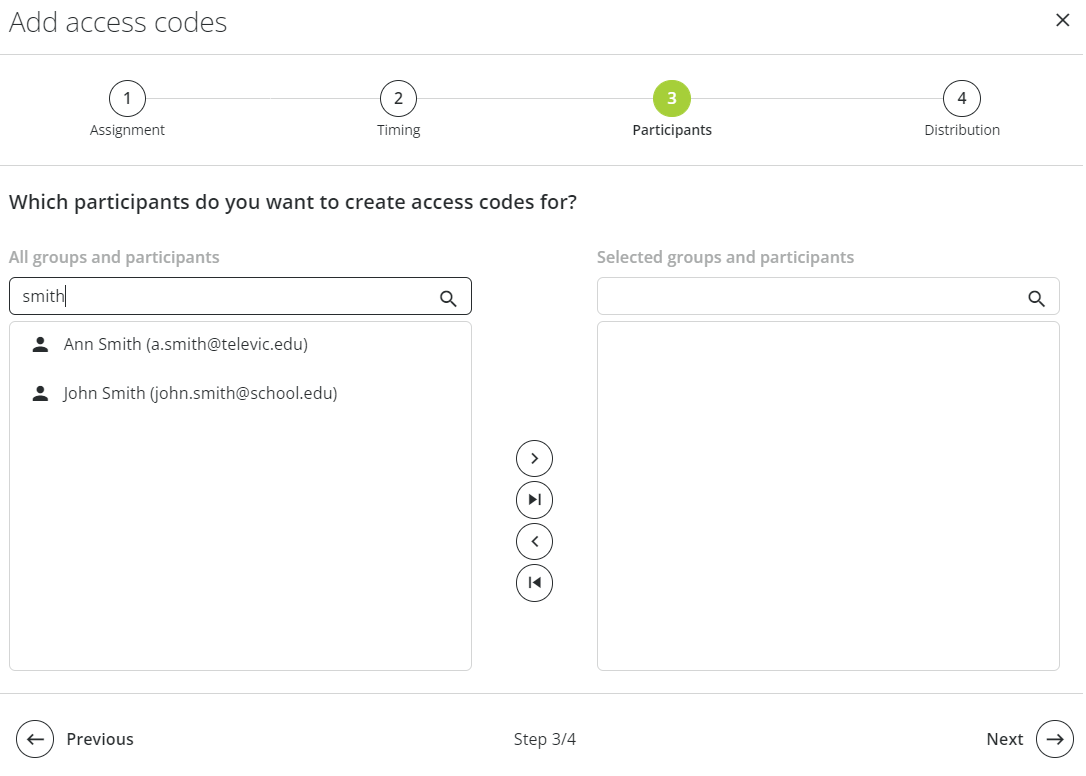Click the person icon beside John Smith
Viewport: 1086px width, 776px height.
tap(40, 394)
